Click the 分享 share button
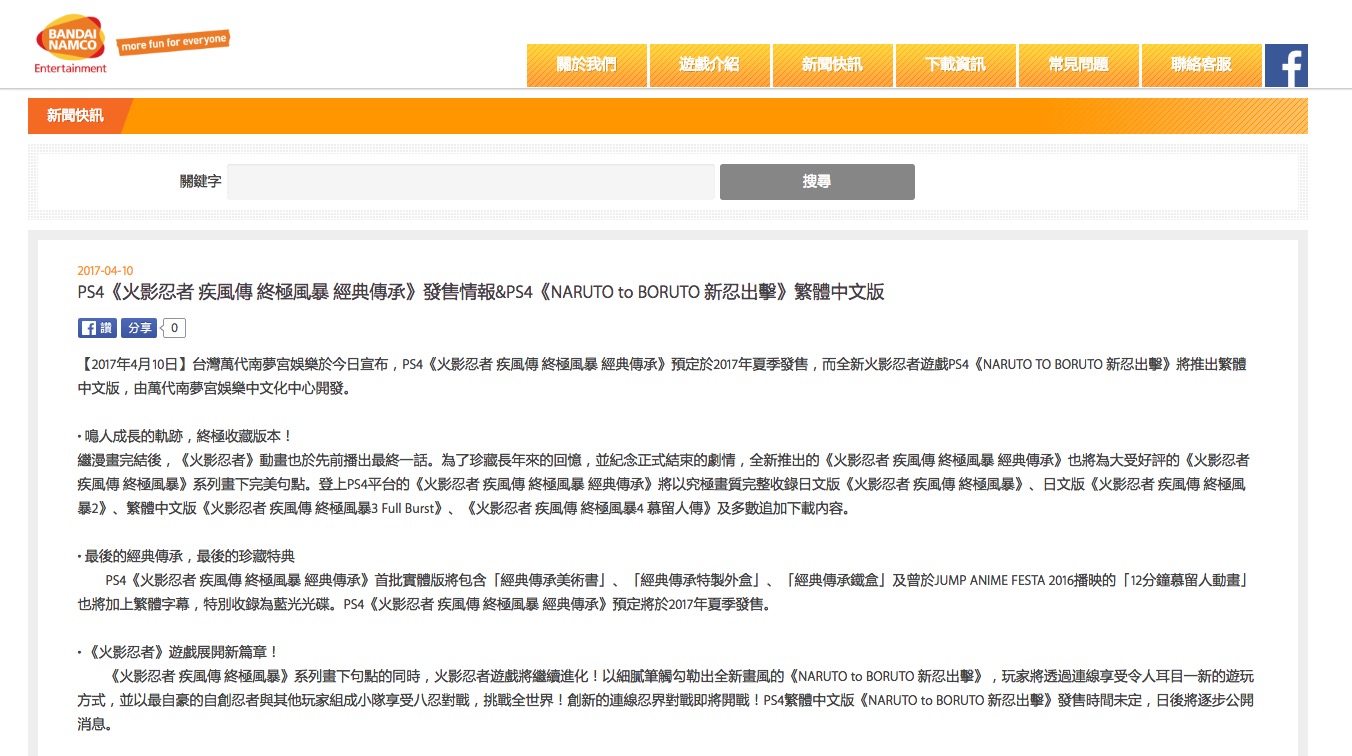 coord(139,328)
